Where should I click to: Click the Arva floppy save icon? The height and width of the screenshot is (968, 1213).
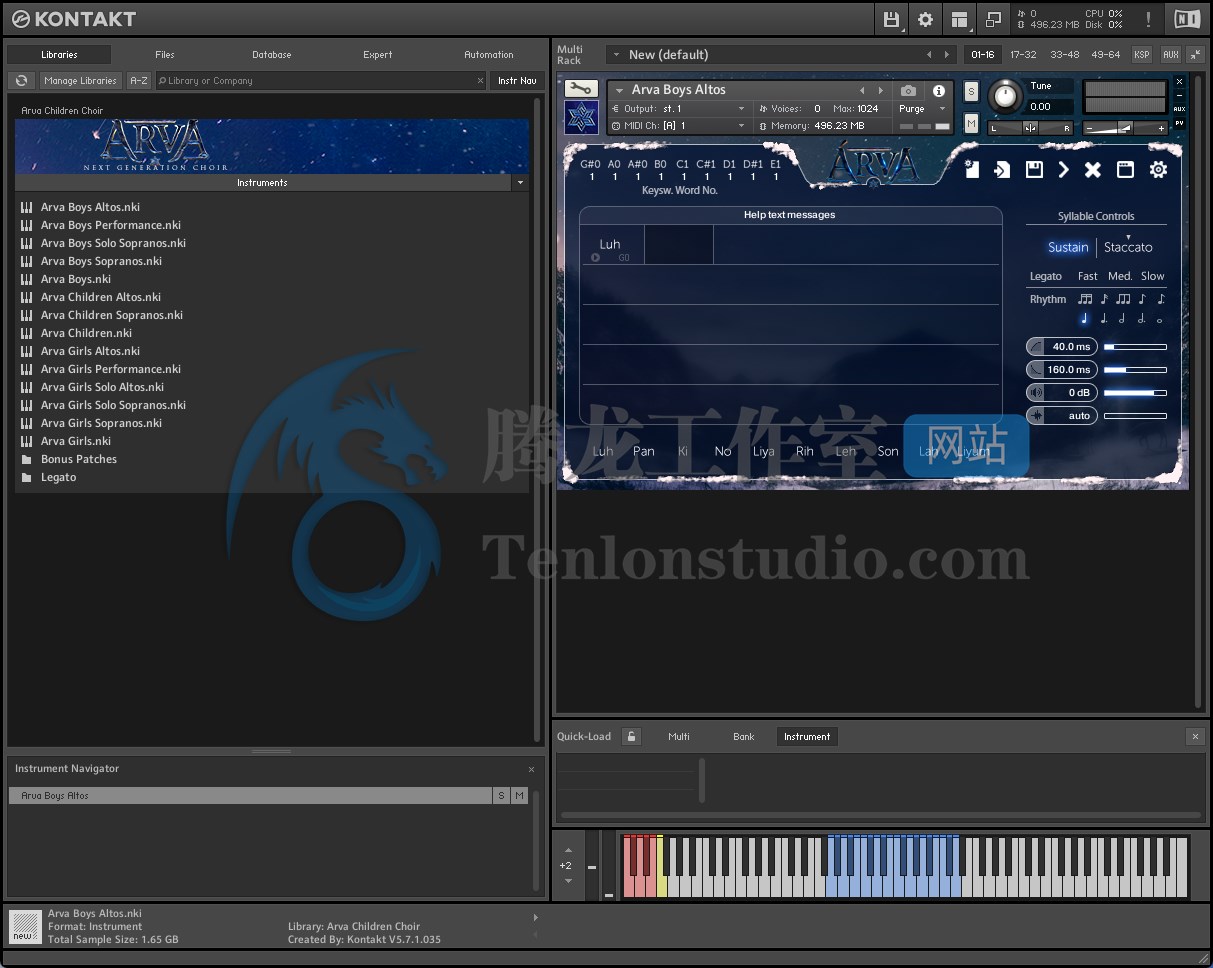[x=1034, y=170]
